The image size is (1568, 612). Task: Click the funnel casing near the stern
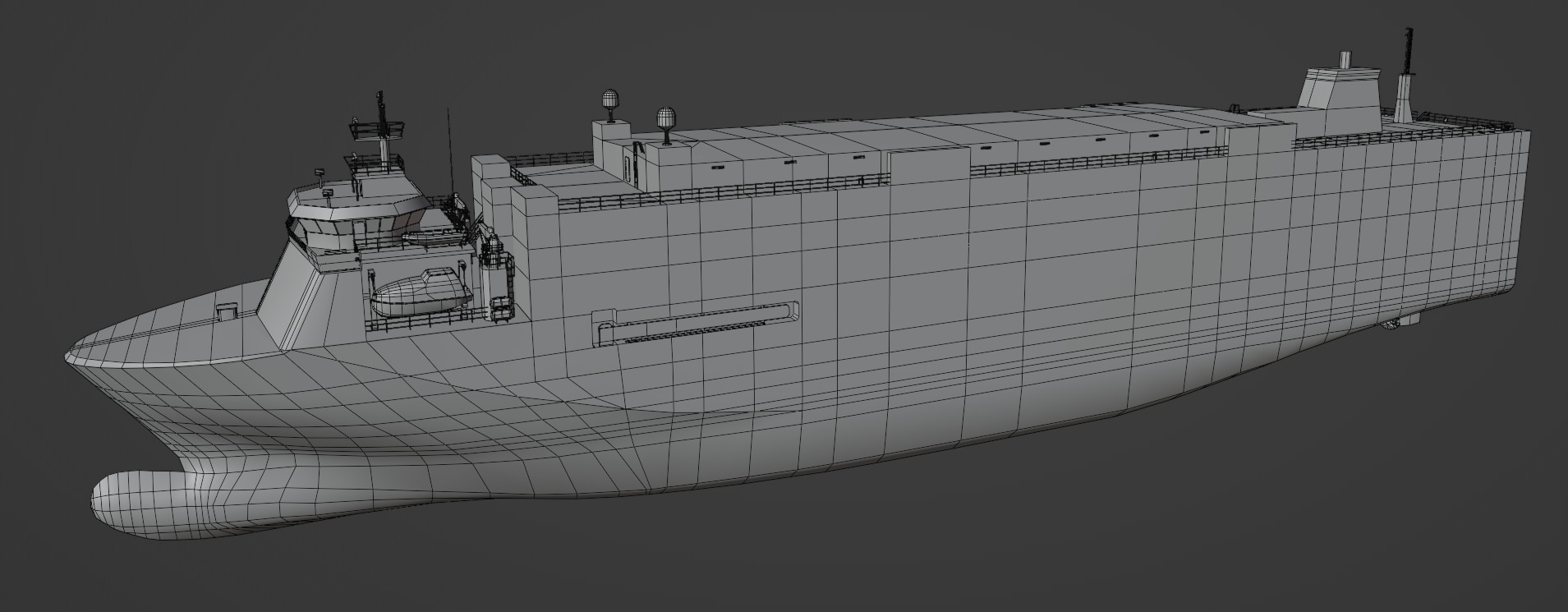pyautogui.click(x=1341, y=99)
